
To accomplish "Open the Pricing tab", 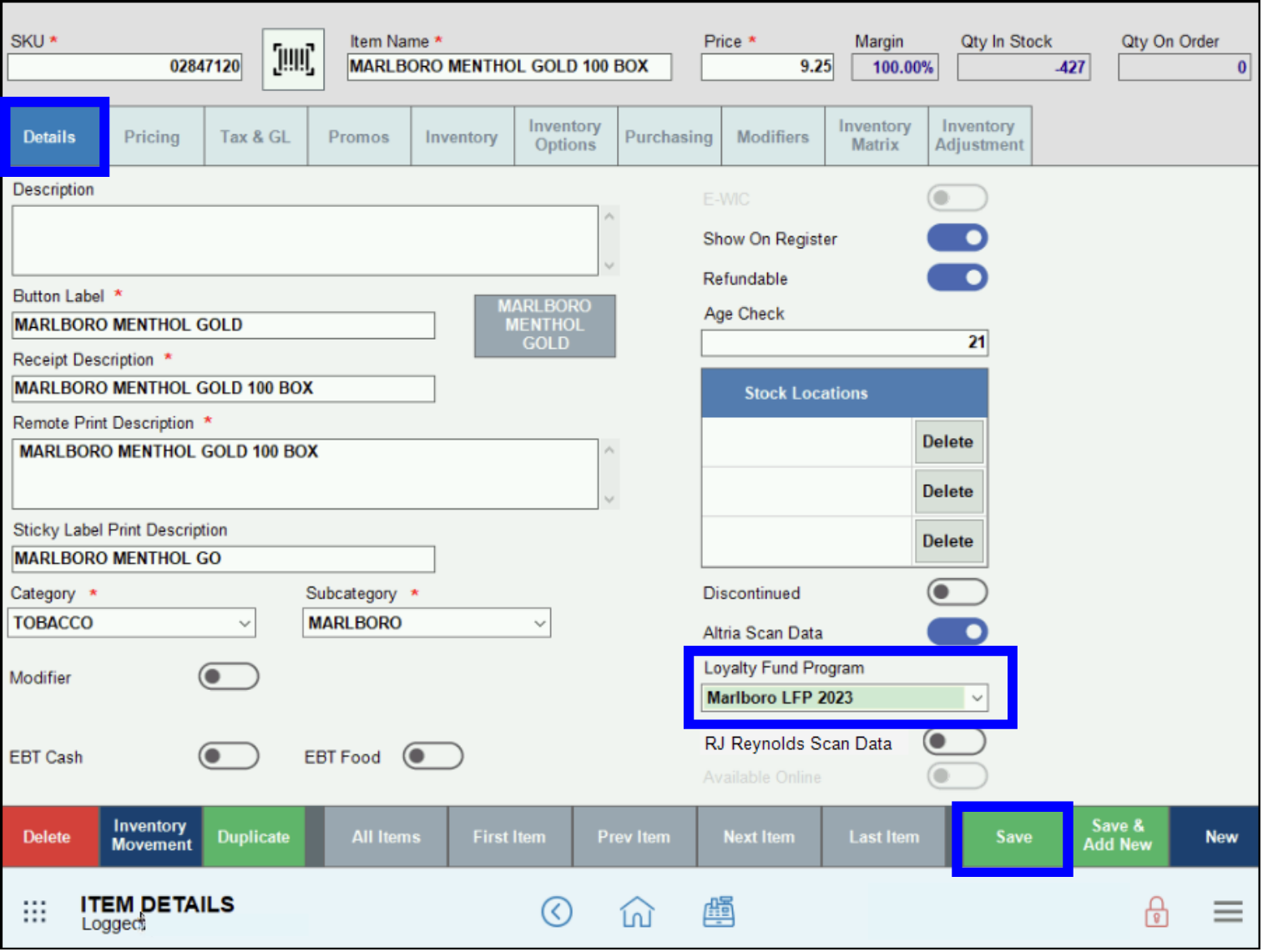I will 152,136.
